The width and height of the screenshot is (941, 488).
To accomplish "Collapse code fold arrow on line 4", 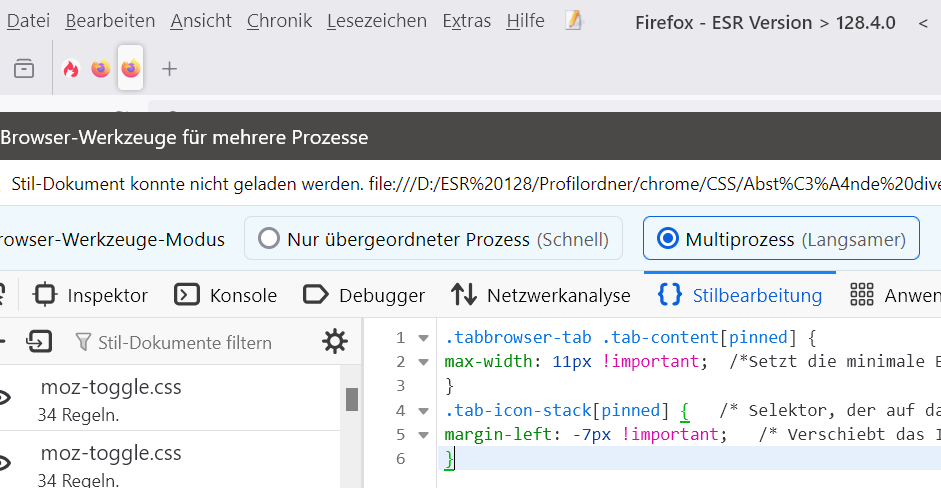I will [423, 410].
